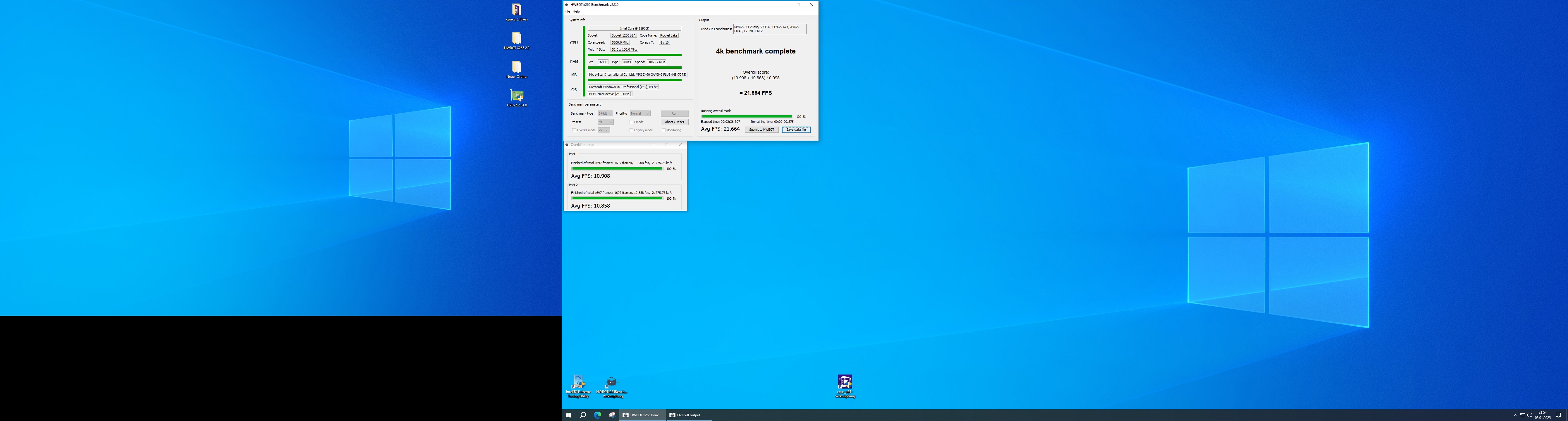This screenshot has height=421, width=1568.
Task: Open the Preset 4k dropdown
Action: 605,122
